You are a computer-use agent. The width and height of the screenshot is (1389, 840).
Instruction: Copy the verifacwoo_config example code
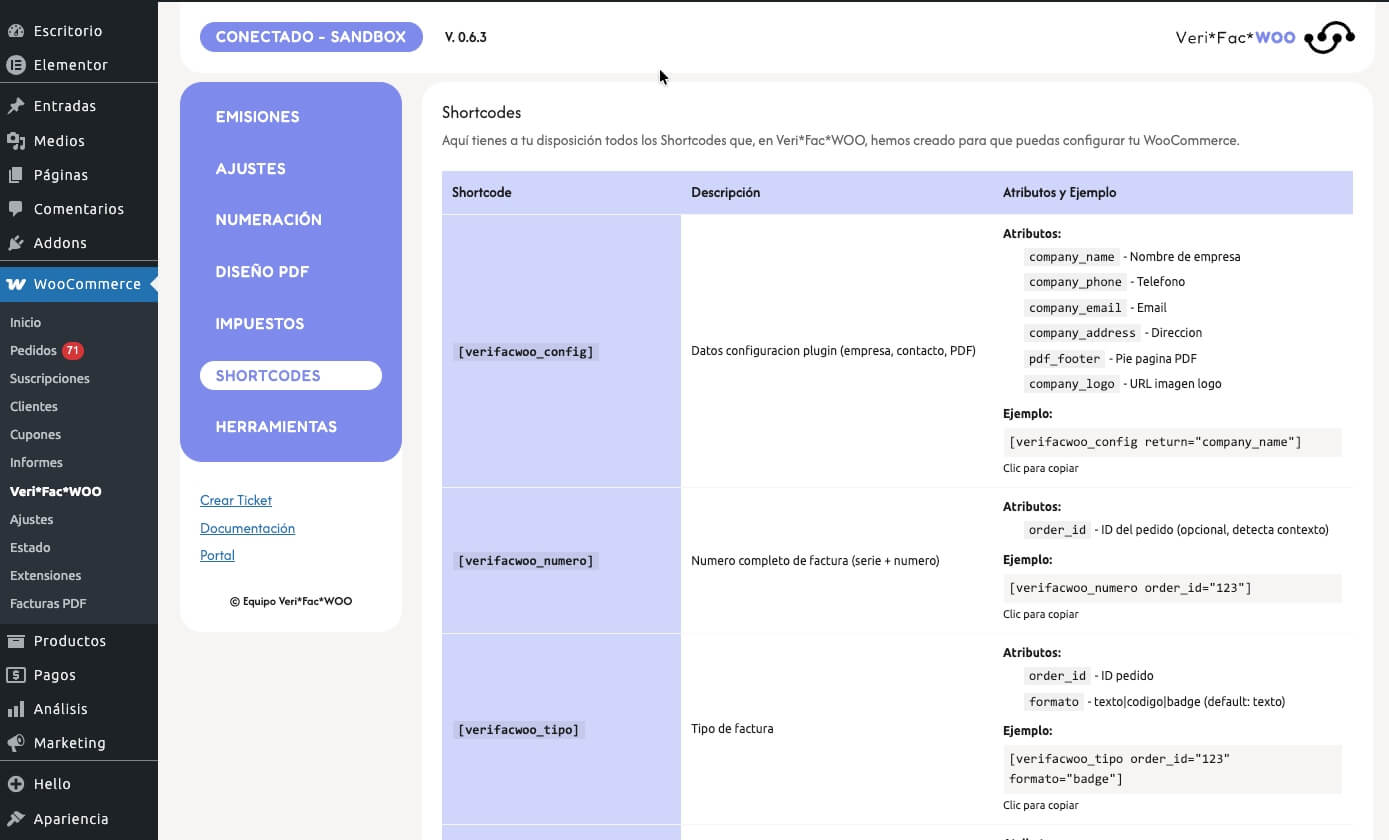1172,442
